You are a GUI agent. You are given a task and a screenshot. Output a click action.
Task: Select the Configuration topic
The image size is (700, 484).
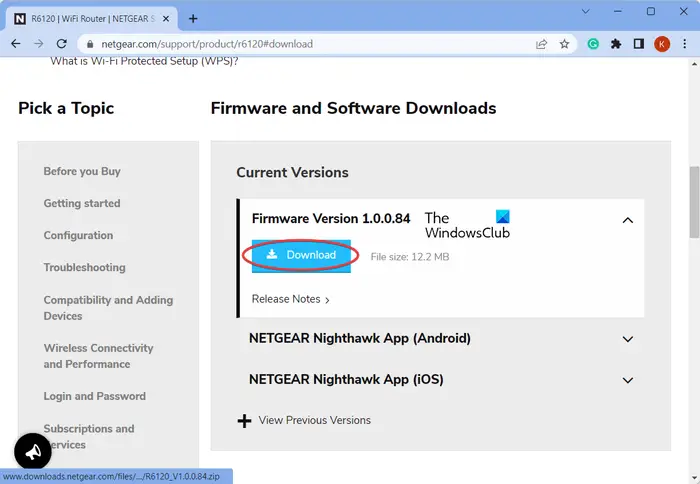[x=78, y=235]
